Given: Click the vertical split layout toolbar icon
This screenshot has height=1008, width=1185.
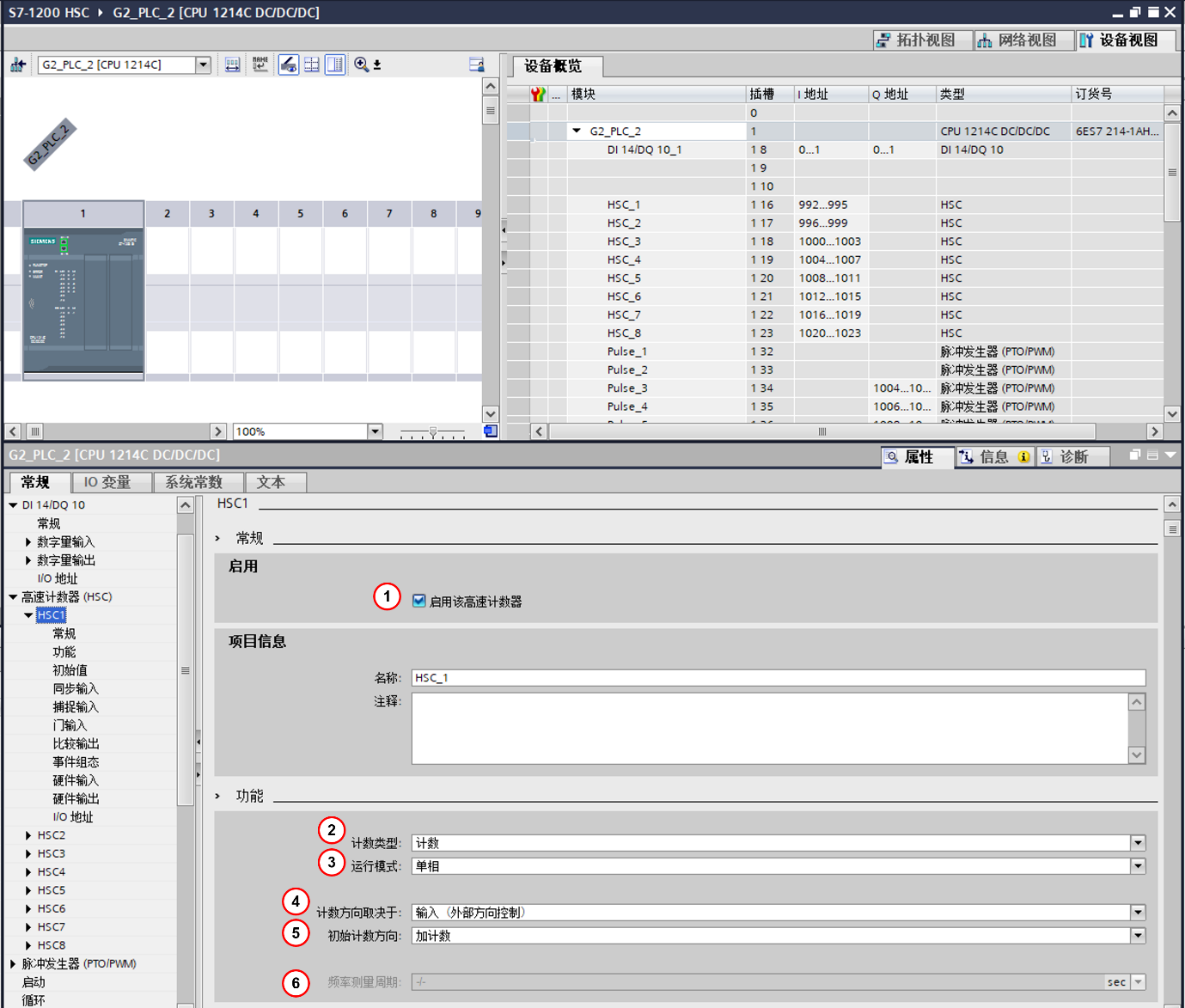Looking at the screenshot, I should click(x=335, y=64).
